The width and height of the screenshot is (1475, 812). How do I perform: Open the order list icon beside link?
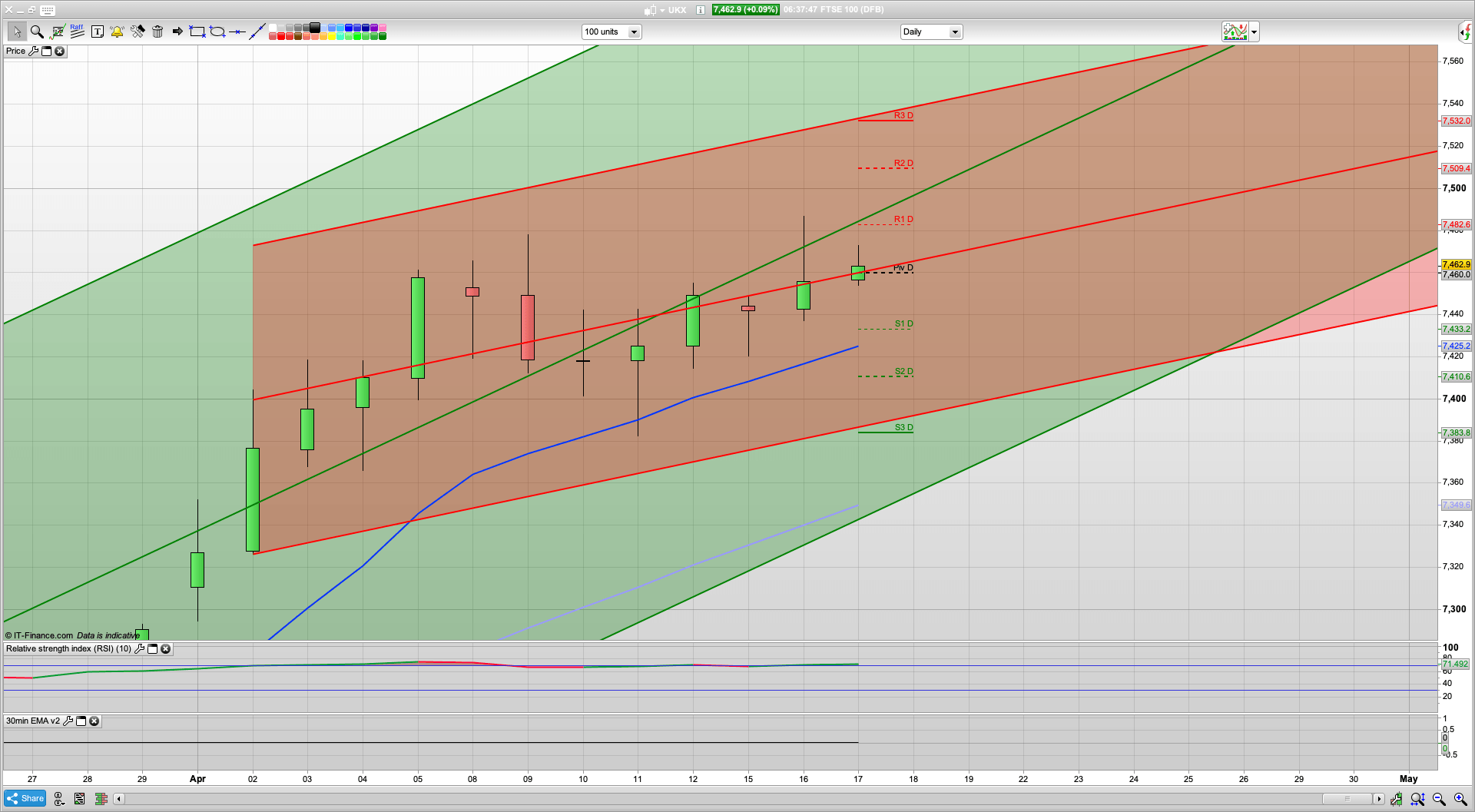pos(79,799)
